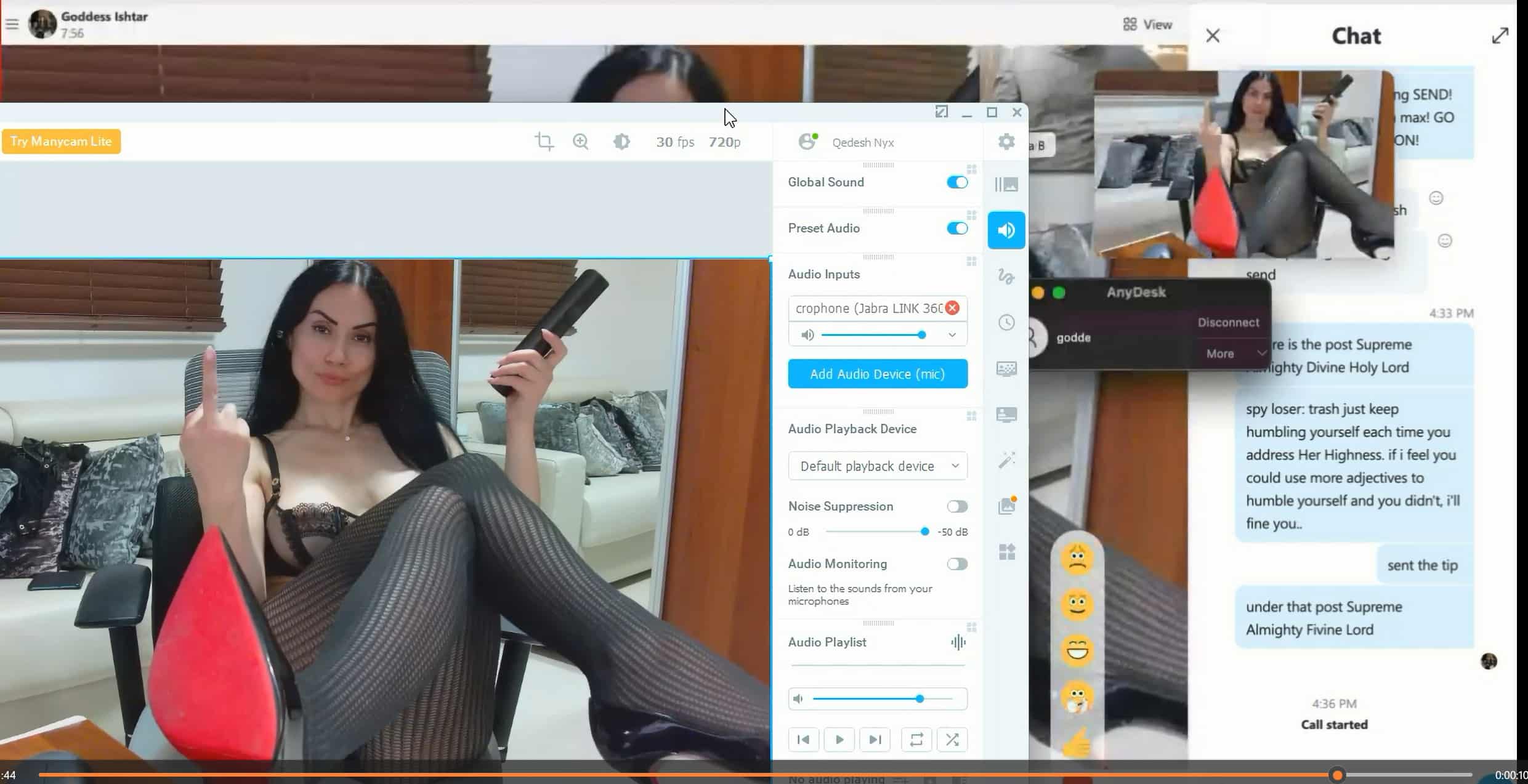Click the video progress bar handle
Image resolution: width=1528 pixels, height=784 pixels.
[1336, 775]
